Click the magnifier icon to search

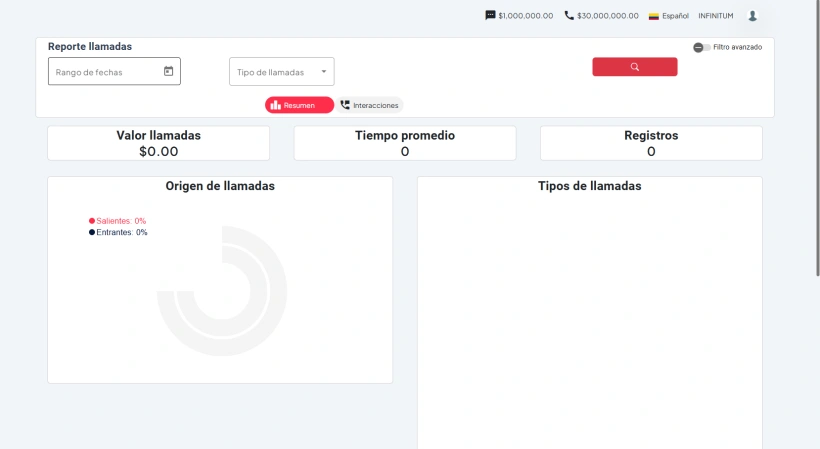click(x=634, y=67)
